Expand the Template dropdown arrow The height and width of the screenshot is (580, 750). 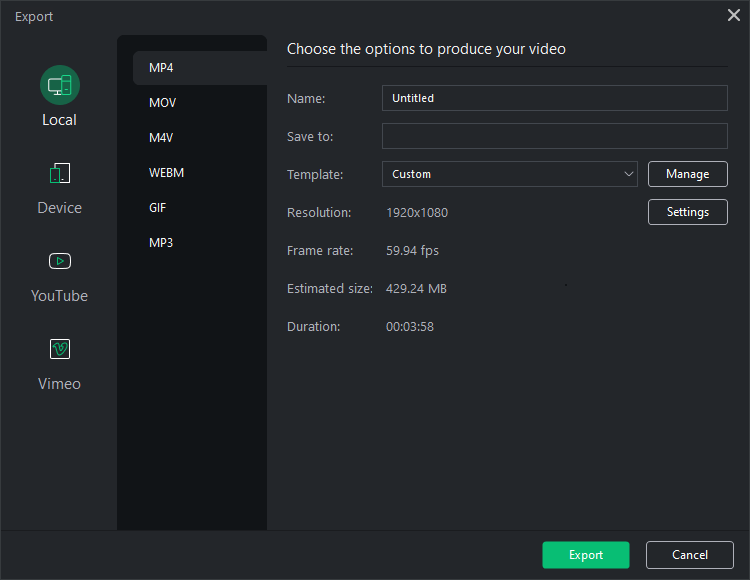[x=629, y=174]
